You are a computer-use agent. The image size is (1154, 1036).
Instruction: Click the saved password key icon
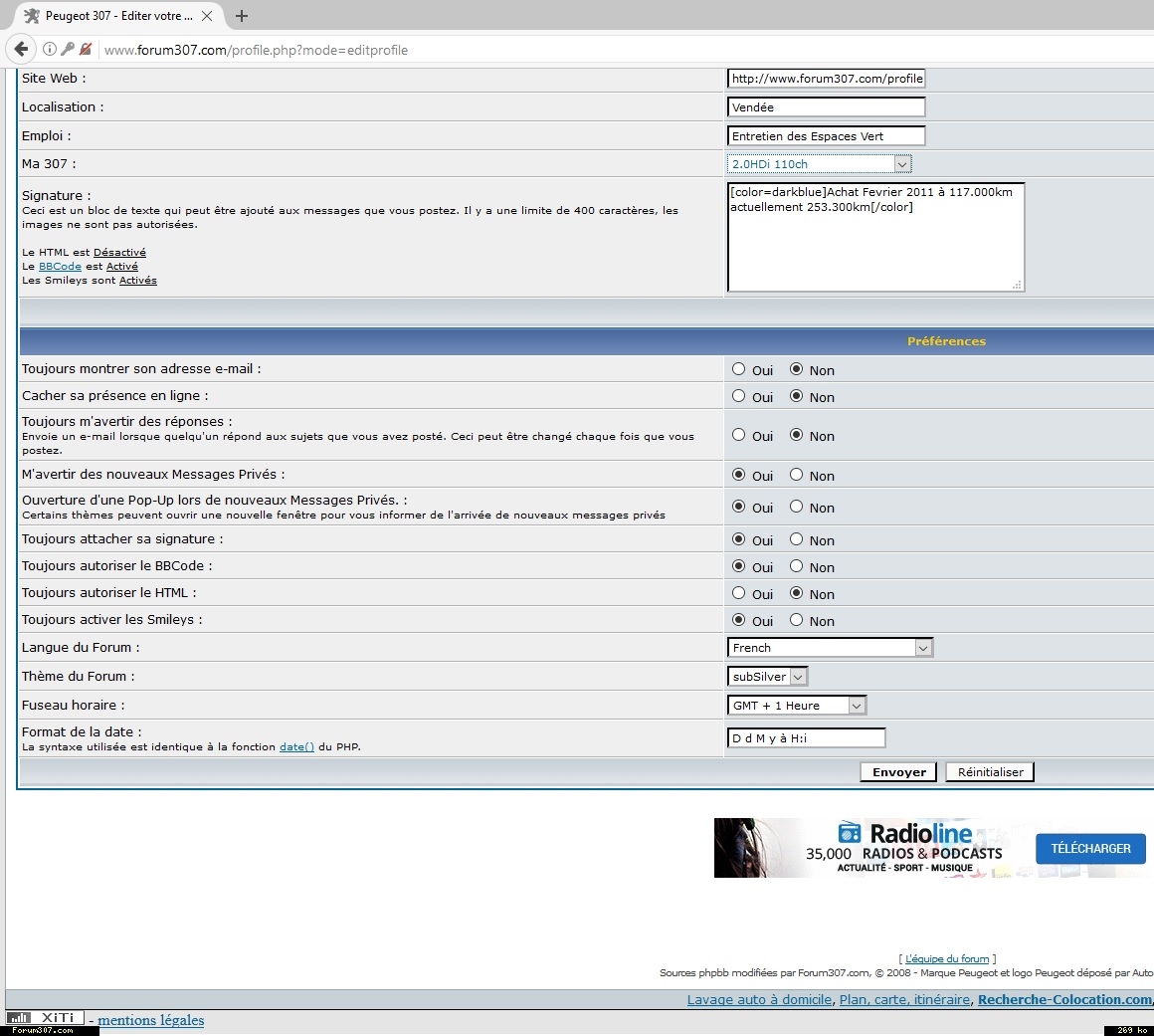coord(68,49)
